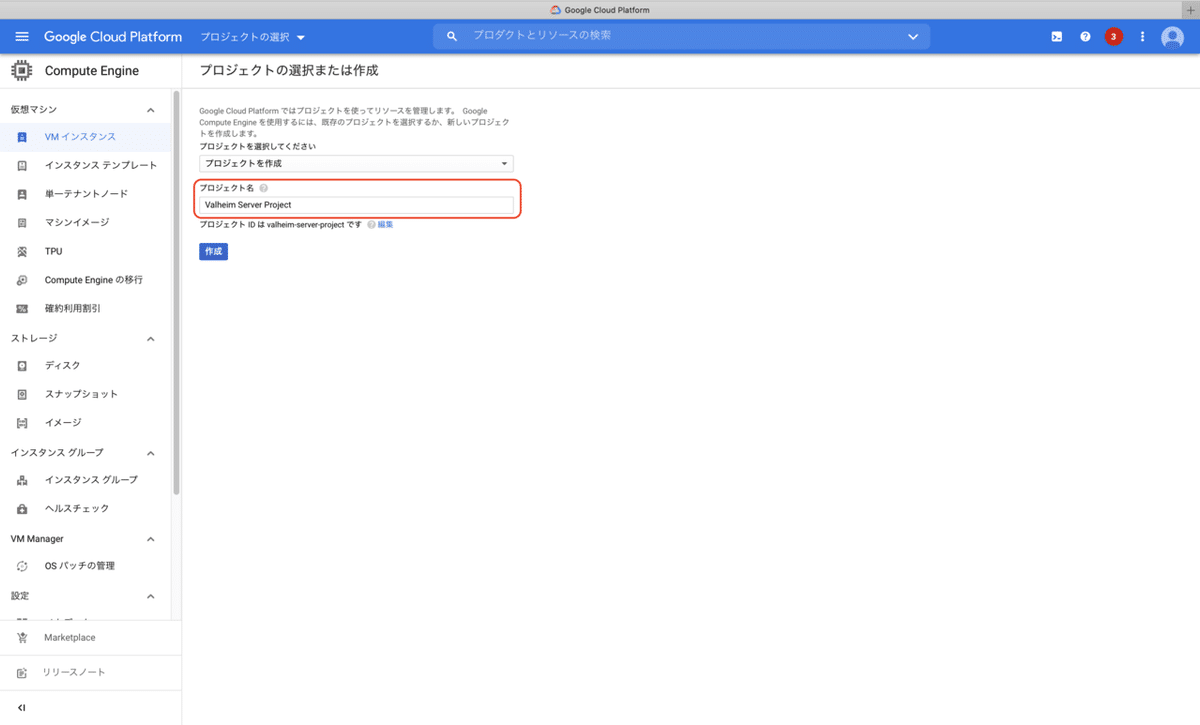Collapse the インスタンス グループ section
1200x725 pixels.
151,453
